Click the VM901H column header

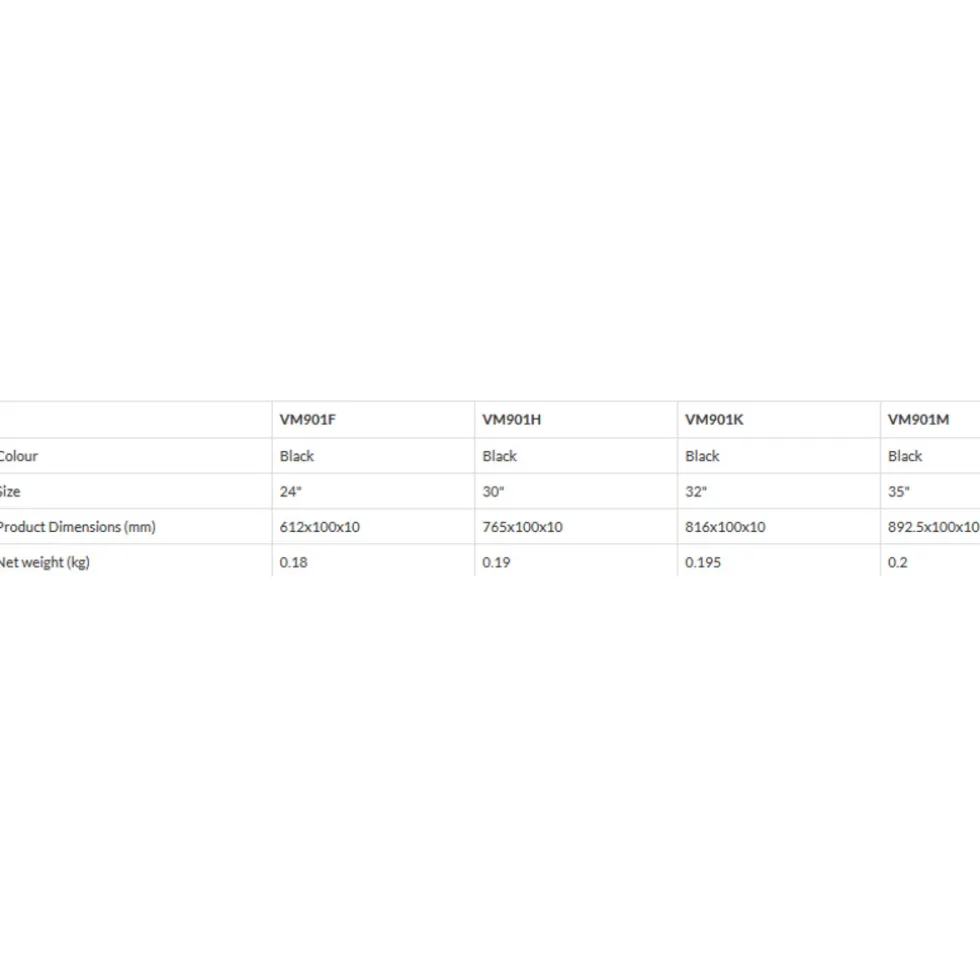point(511,420)
